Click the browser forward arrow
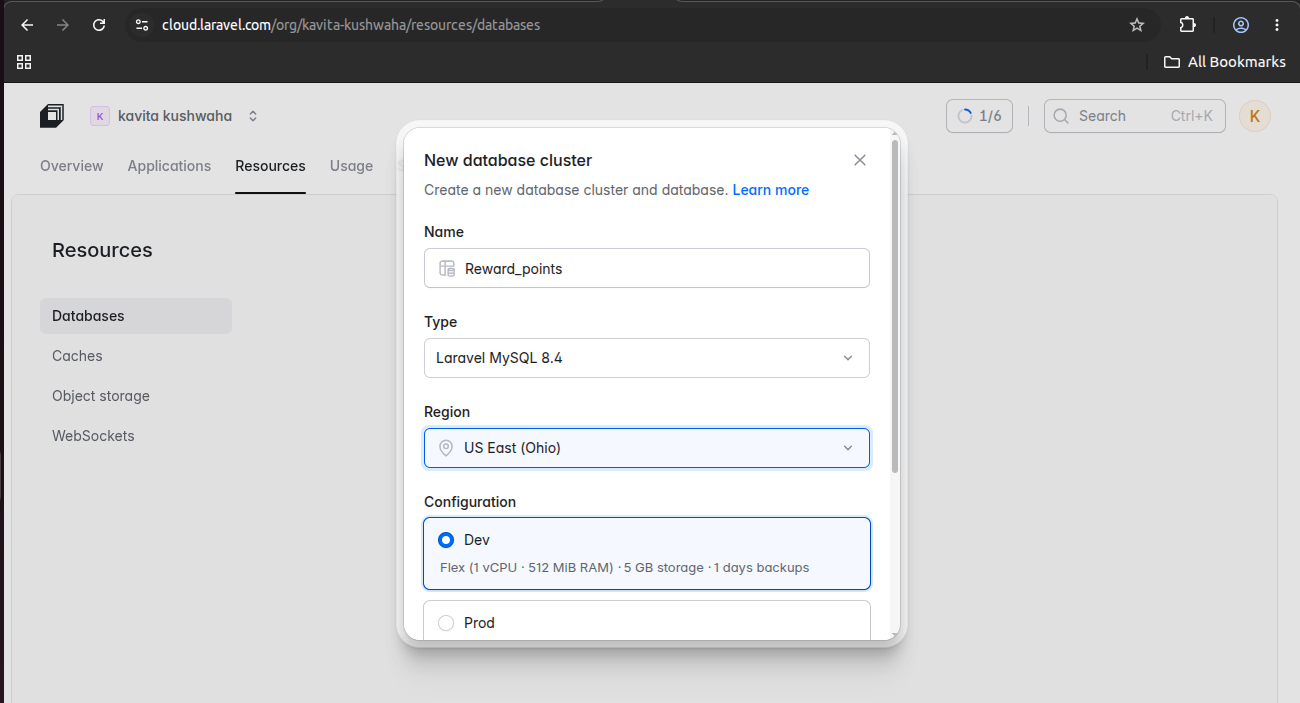This screenshot has width=1300, height=703. click(x=63, y=25)
